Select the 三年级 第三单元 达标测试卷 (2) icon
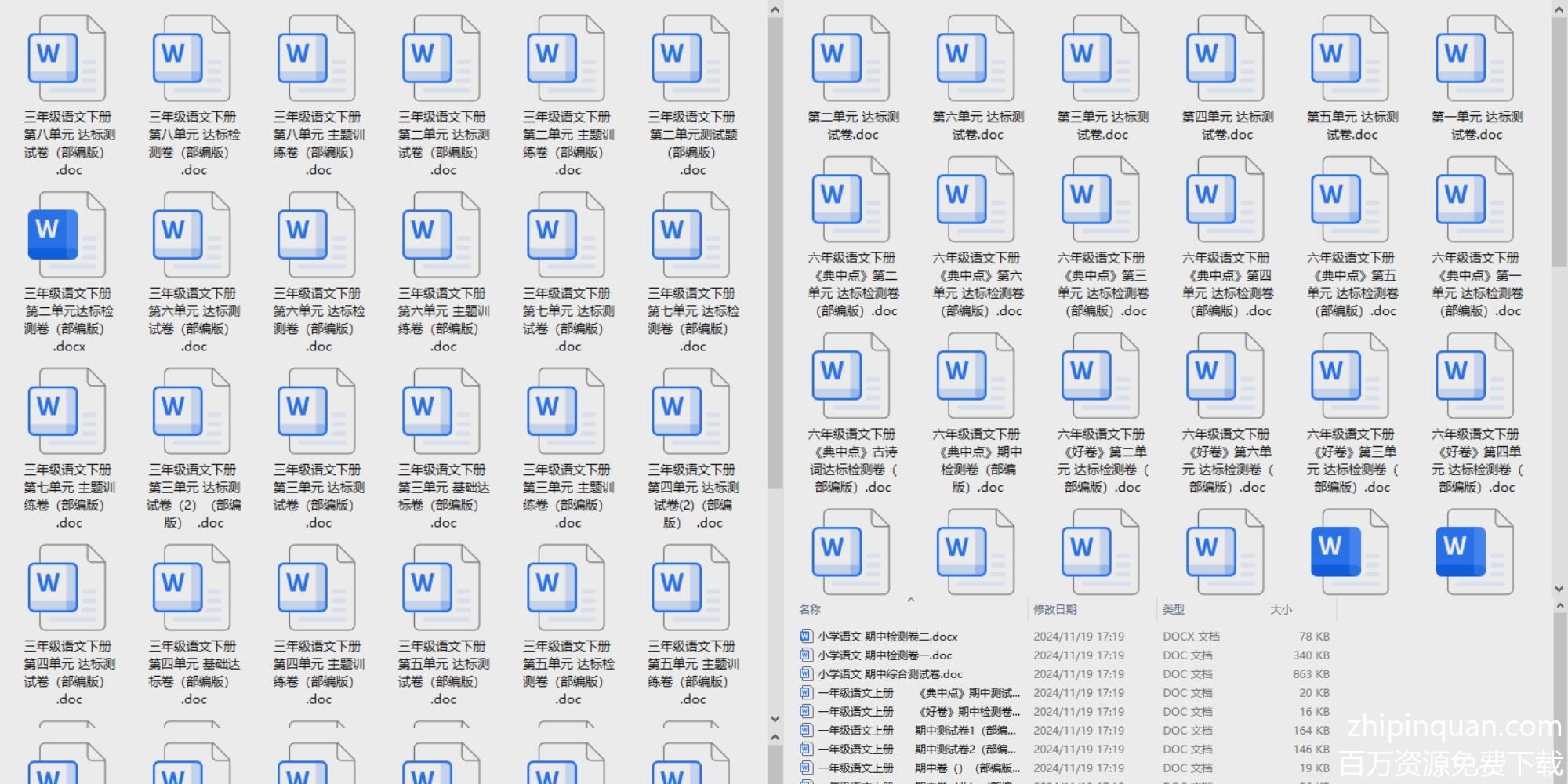The width and height of the screenshot is (1568, 784). pos(192,411)
